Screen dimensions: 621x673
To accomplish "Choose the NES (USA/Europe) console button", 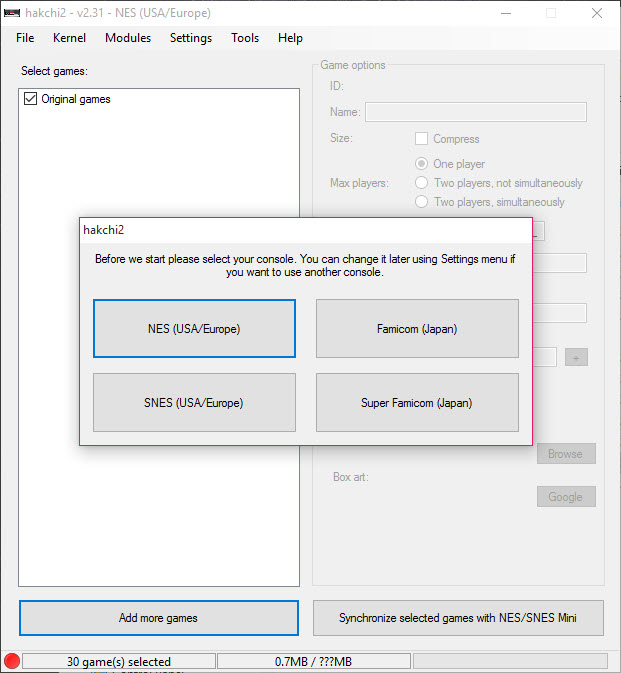I will (x=194, y=328).
